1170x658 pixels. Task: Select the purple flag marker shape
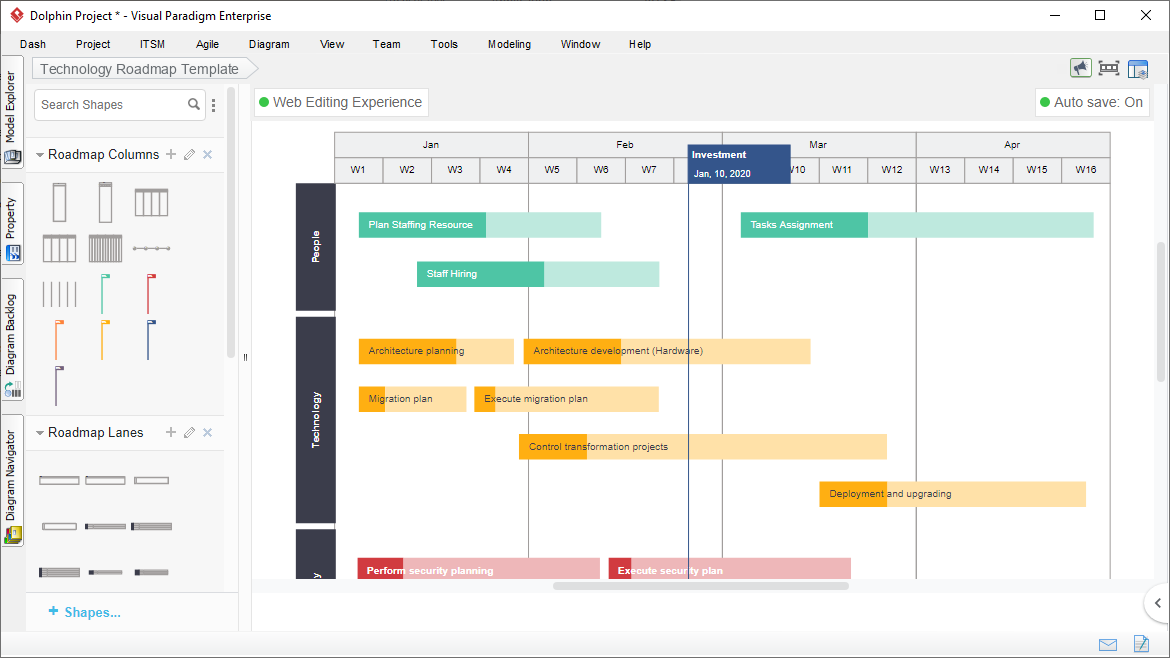tap(58, 386)
